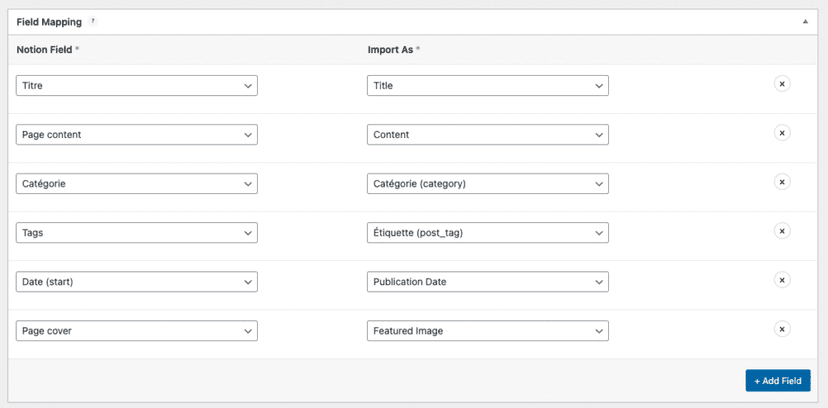Expand the Catégorie Notion field dropdown

137,184
